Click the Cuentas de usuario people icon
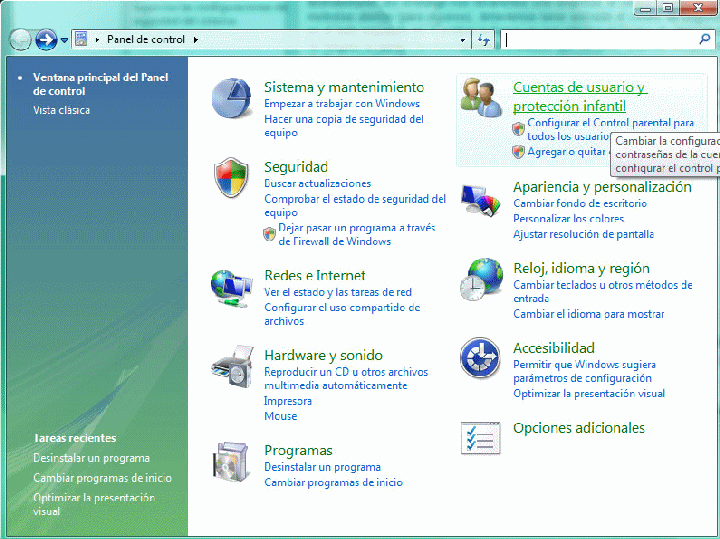Image resolution: width=720 pixels, height=539 pixels. [x=481, y=97]
